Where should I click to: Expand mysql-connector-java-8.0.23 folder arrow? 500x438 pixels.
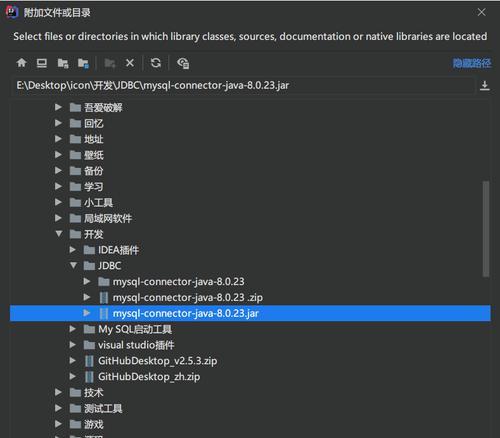pyautogui.click(x=87, y=281)
